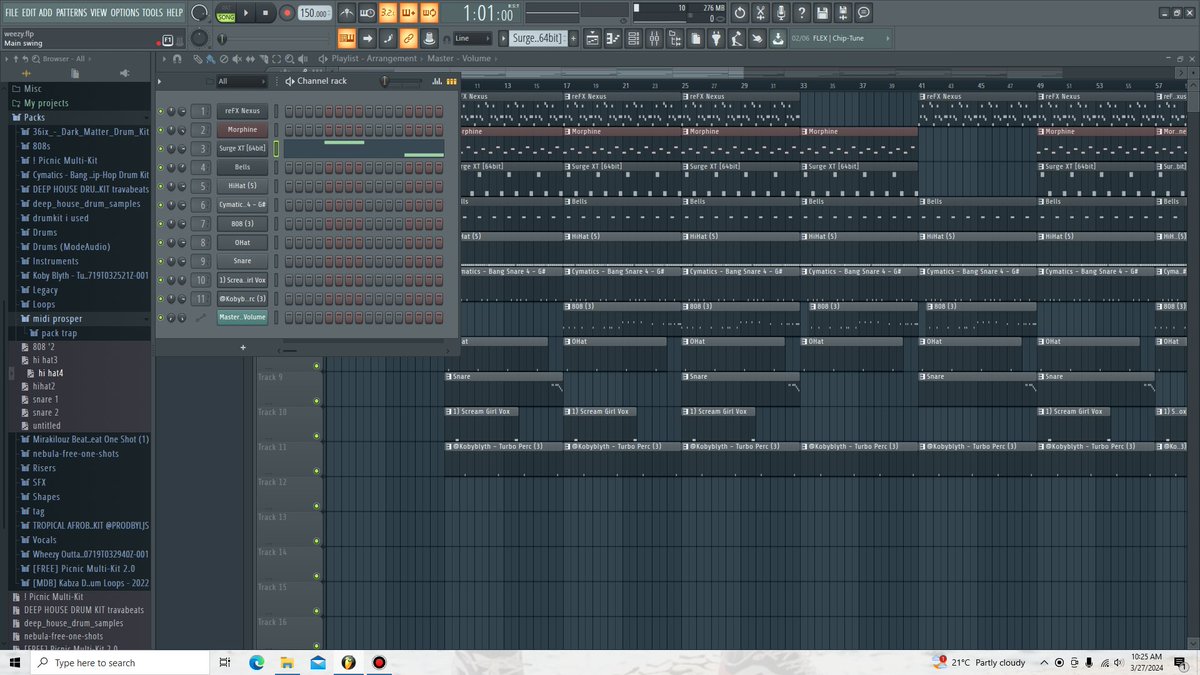Select the 'hi hat4' browser item

(x=51, y=373)
